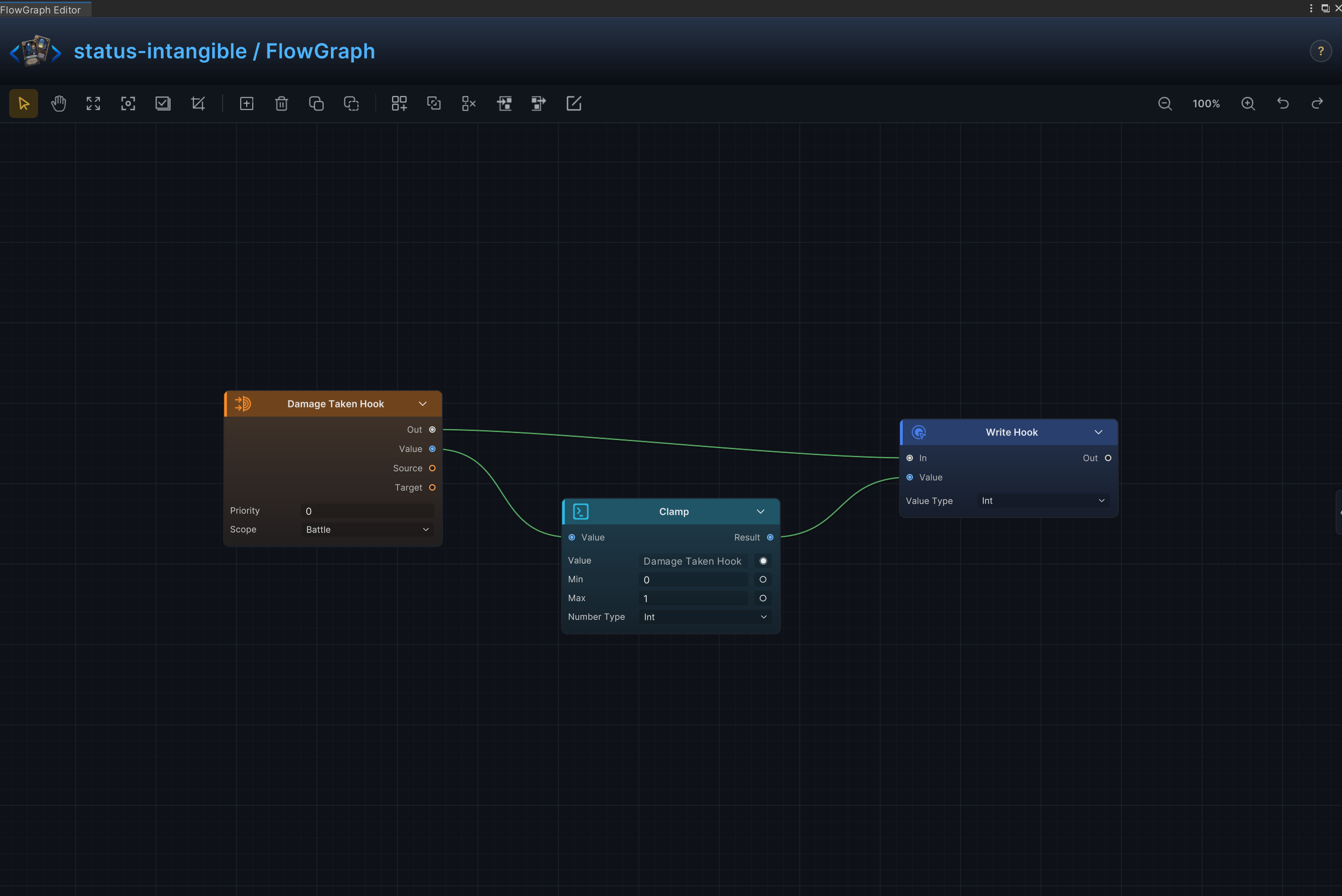Click the redo arrow icon
Screen dimensions: 1342x896
point(1317,103)
